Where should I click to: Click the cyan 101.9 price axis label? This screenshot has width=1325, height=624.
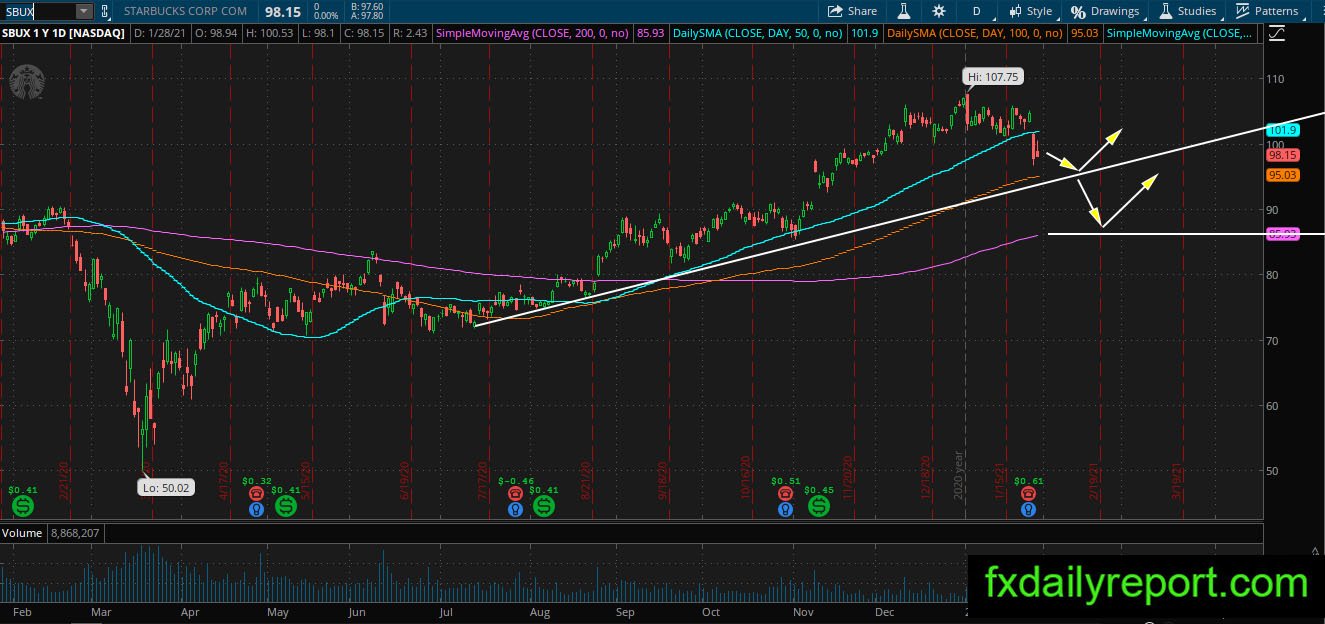click(x=1282, y=130)
